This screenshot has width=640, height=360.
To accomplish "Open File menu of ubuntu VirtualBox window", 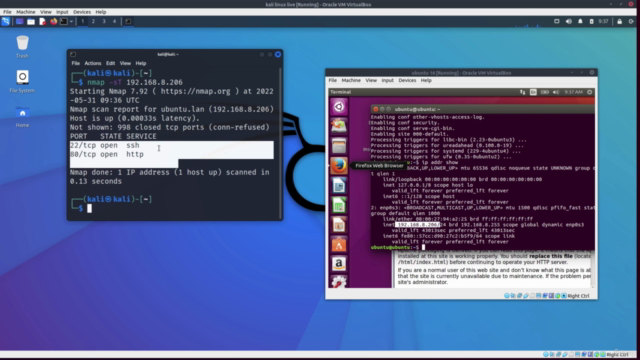I will (333, 80).
